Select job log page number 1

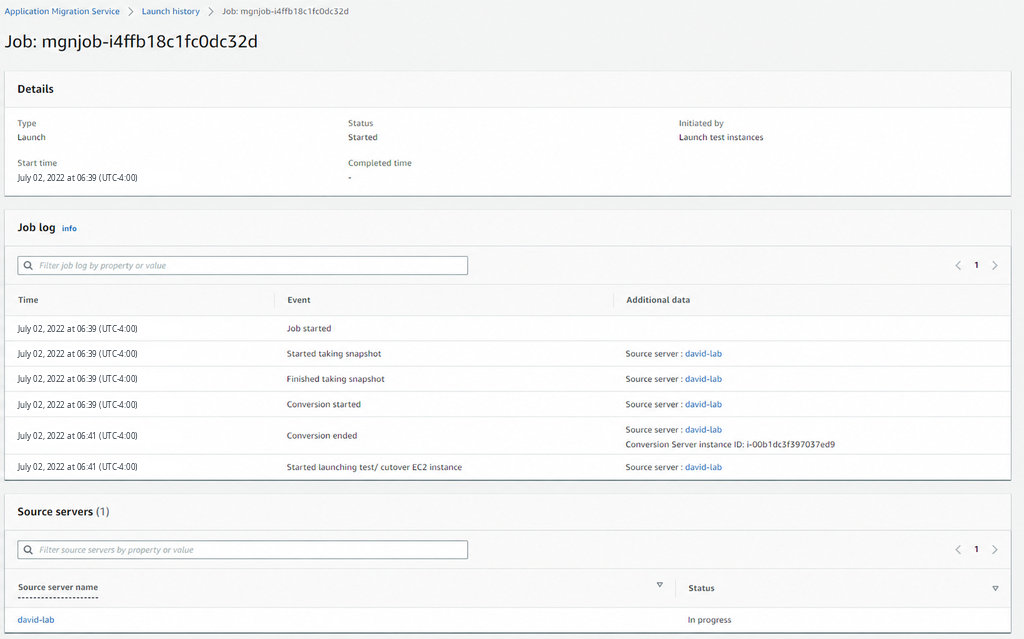(x=976, y=265)
